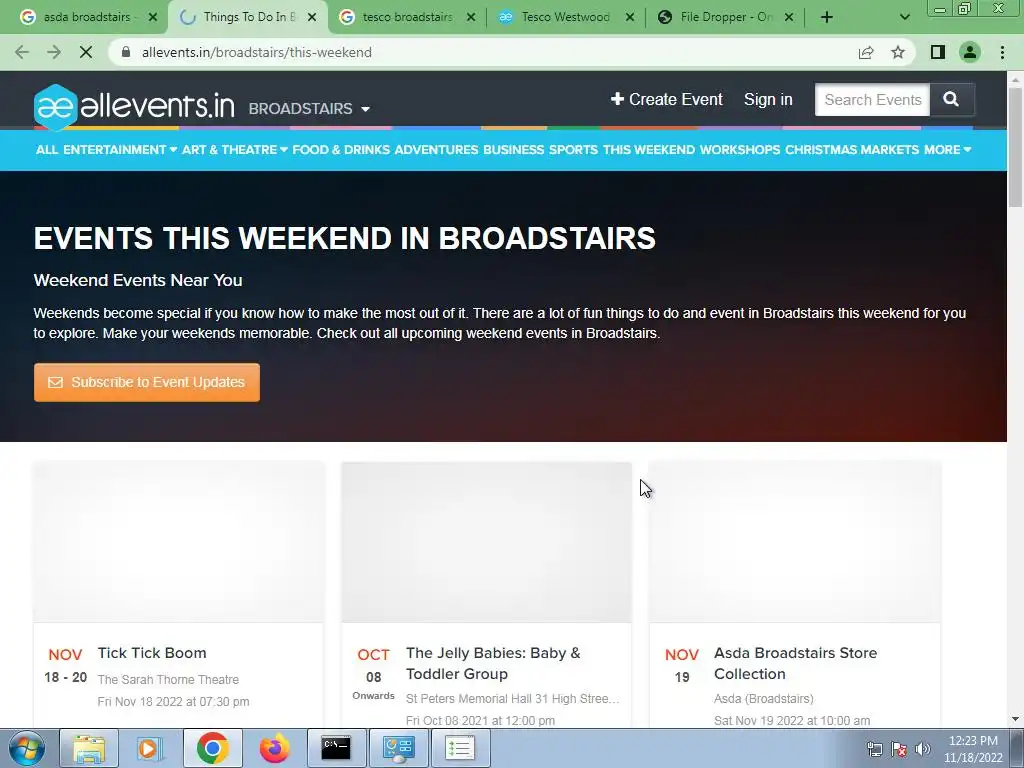Open Tick Tick Boom event
This screenshot has width=1024, height=768.
(152, 653)
